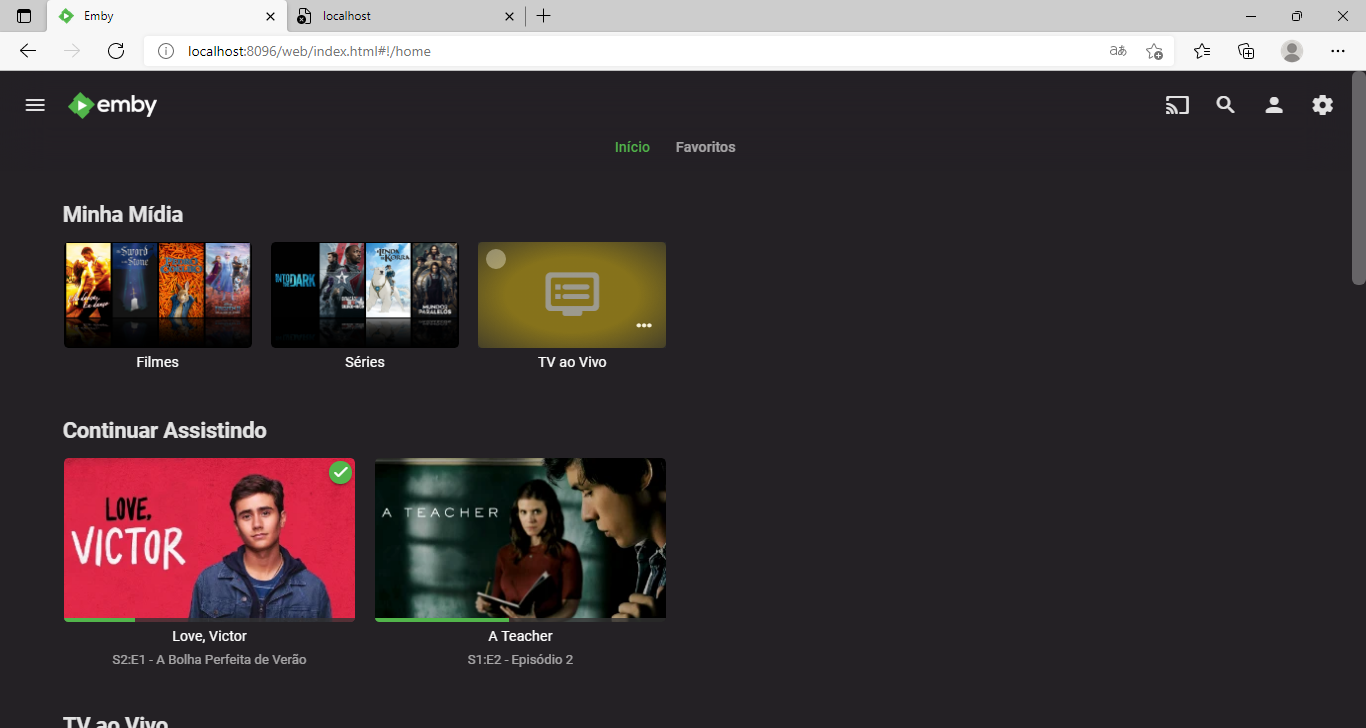Click the Séries label
The width and height of the screenshot is (1366, 728).
click(x=365, y=362)
